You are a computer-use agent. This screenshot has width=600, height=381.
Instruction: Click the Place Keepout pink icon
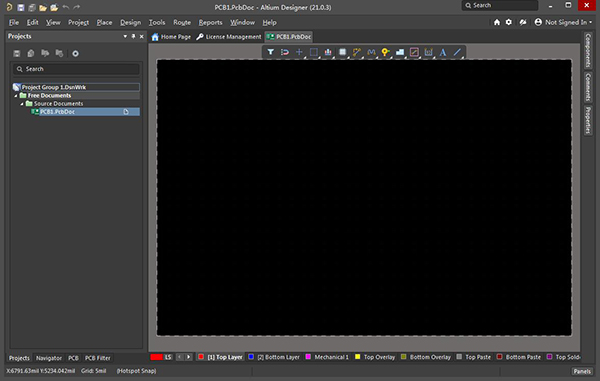(x=414, y=52)
